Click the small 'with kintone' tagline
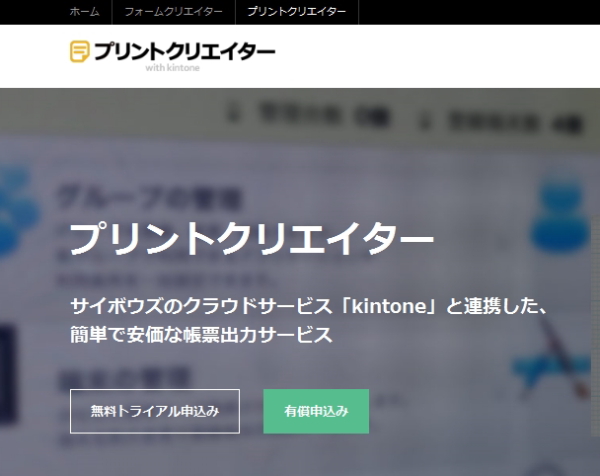This screenshot has height=476, width=600. click(171, 69)
